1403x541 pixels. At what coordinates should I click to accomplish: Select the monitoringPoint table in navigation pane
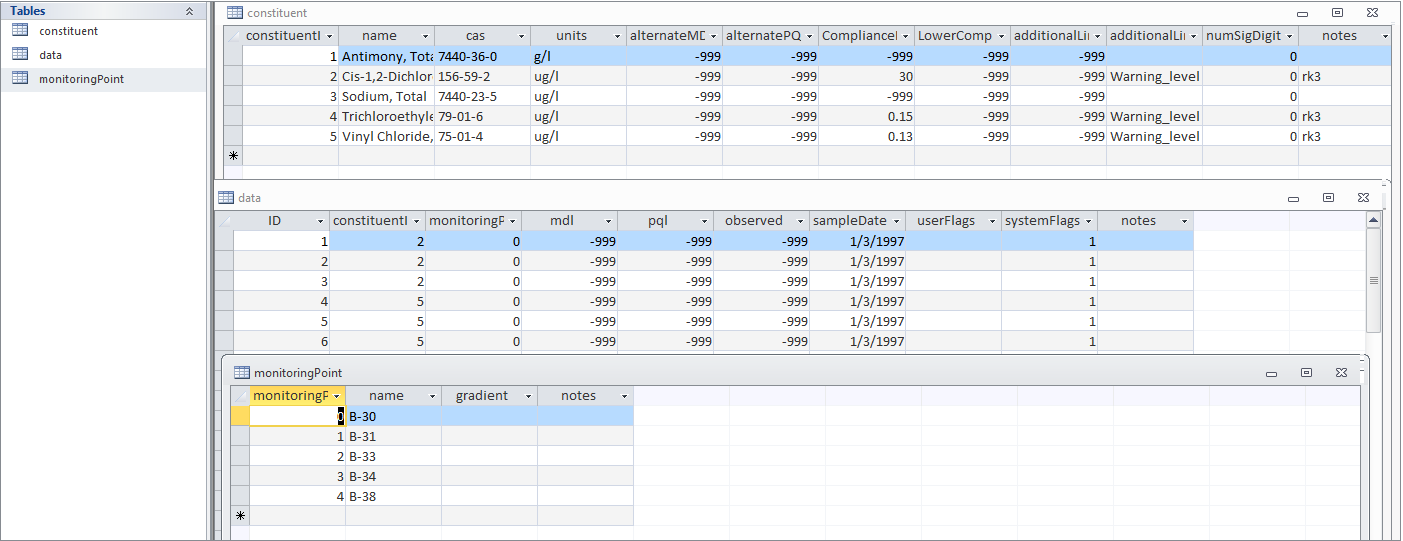tap(82, 78)
